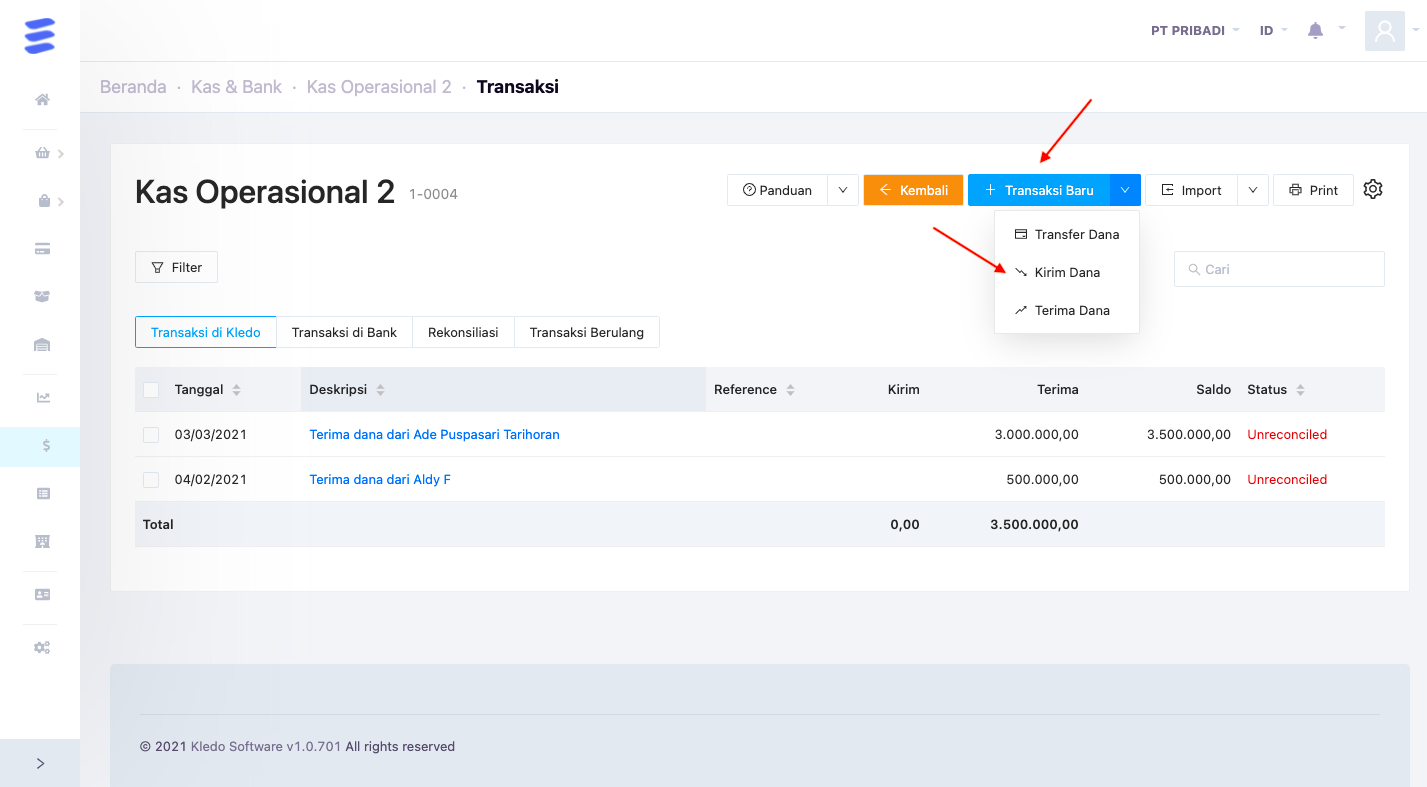
Task: Click inside the Cari search field
Action: tap(1278, 268)
